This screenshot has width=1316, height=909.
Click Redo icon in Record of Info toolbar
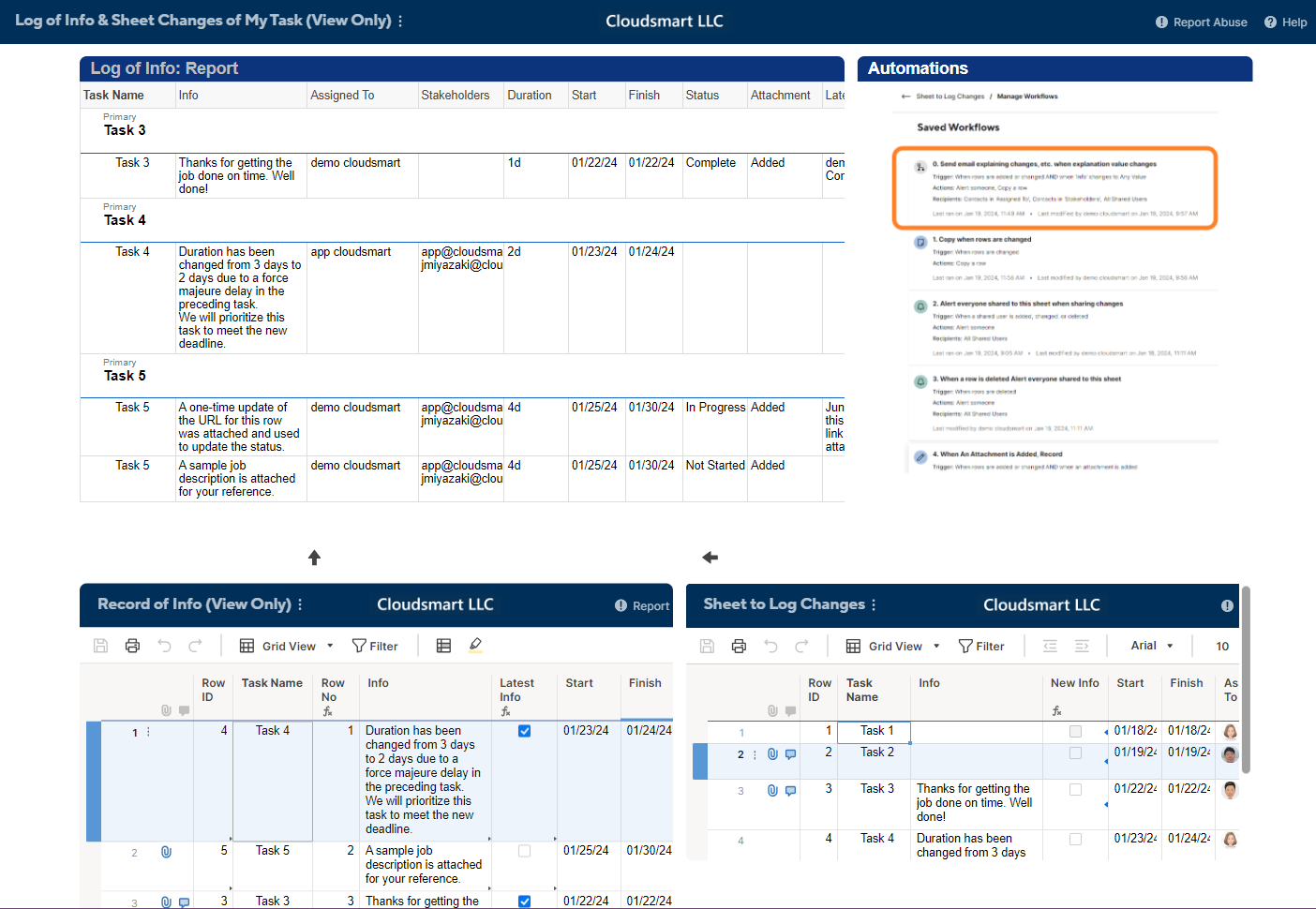click(195, 646)
